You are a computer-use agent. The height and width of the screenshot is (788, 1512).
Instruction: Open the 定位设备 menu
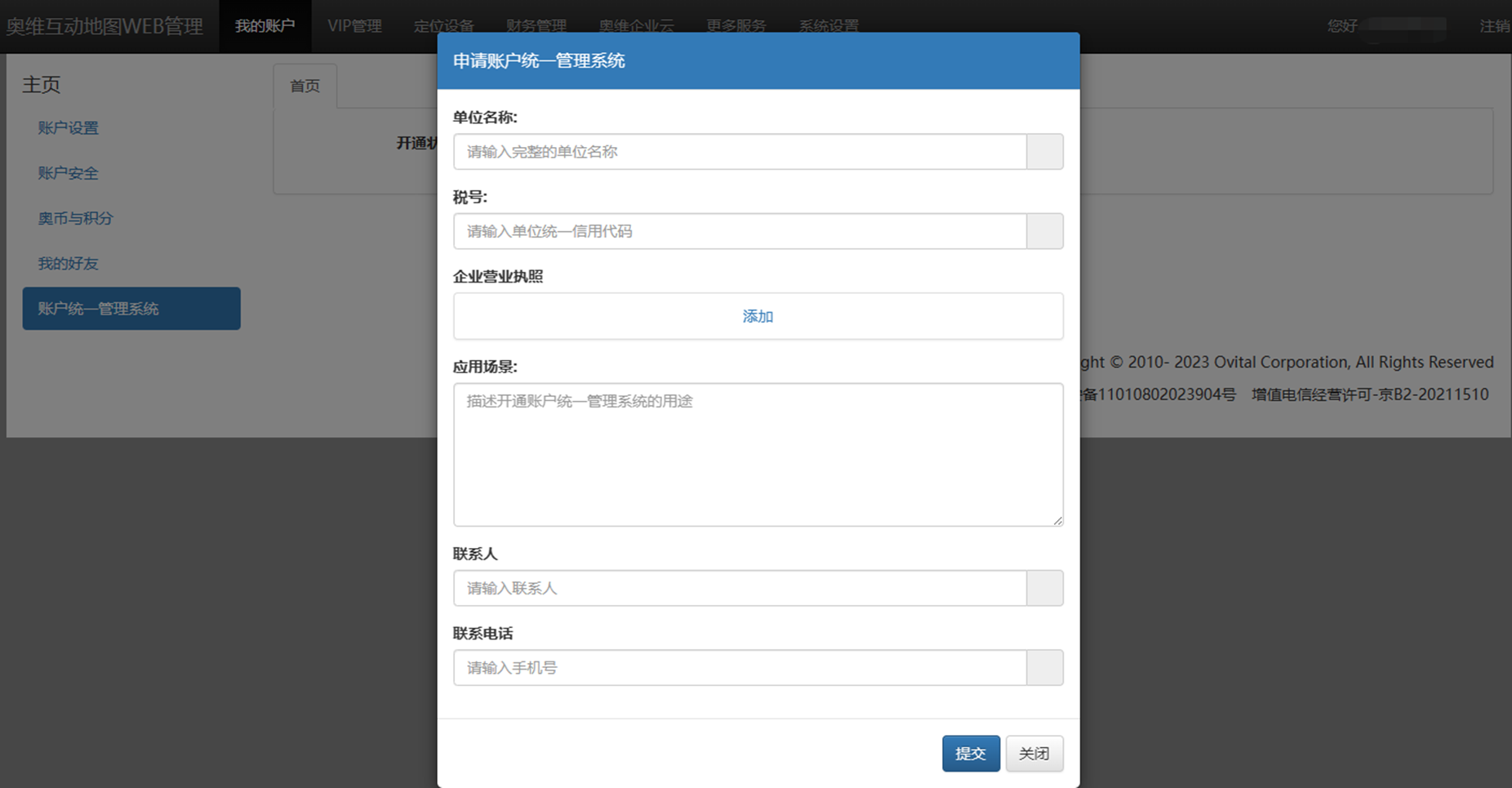[x=443, y=26]
